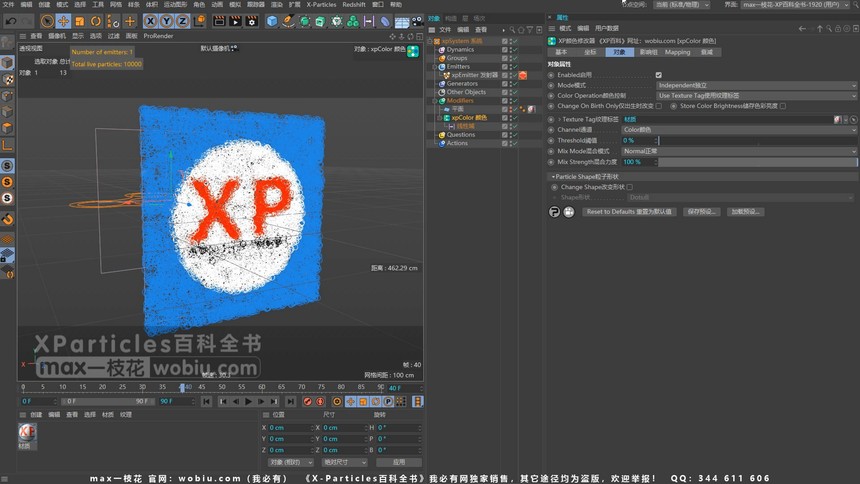Activate the Rotate tool

96,21
